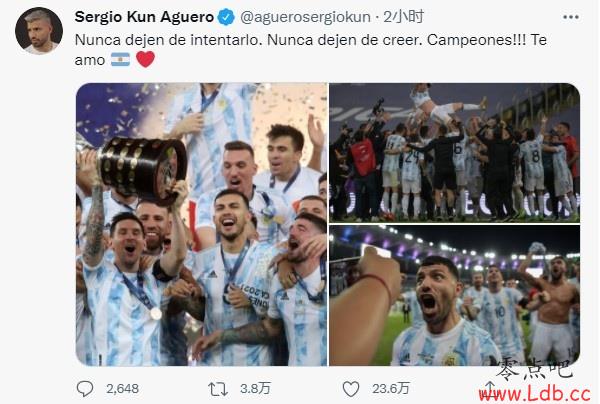The image size is (600, 404).
Task: Open the @aguerosergiokun handle link
Action: point(305,17)
